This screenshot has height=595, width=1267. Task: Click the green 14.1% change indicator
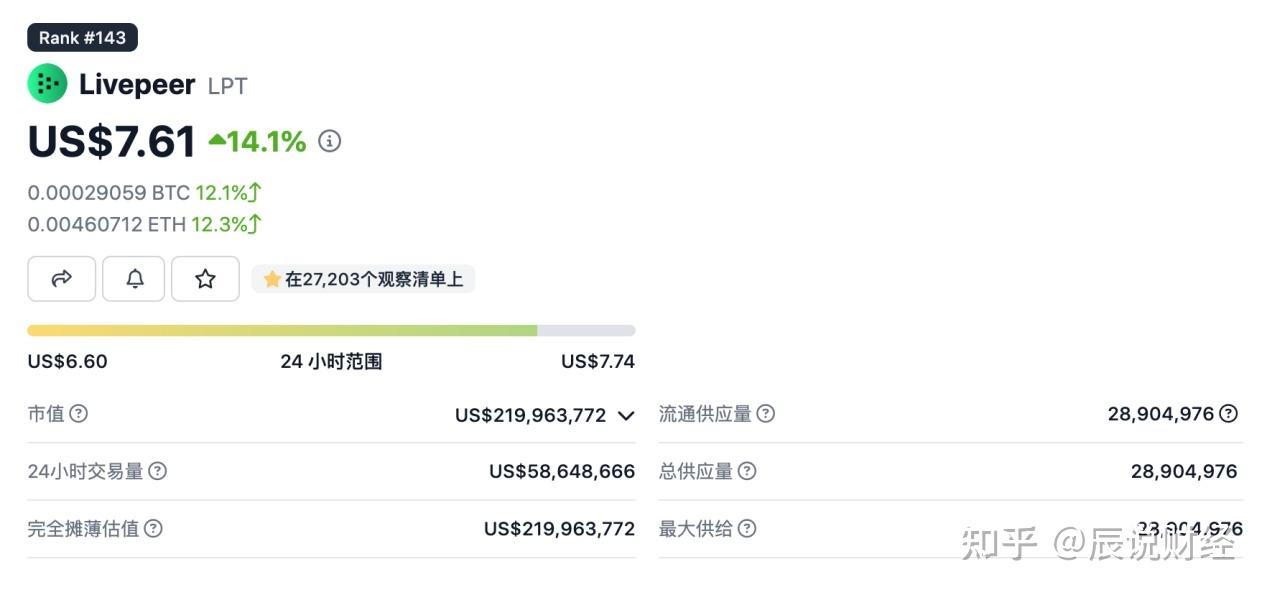[x=256, y=140]
